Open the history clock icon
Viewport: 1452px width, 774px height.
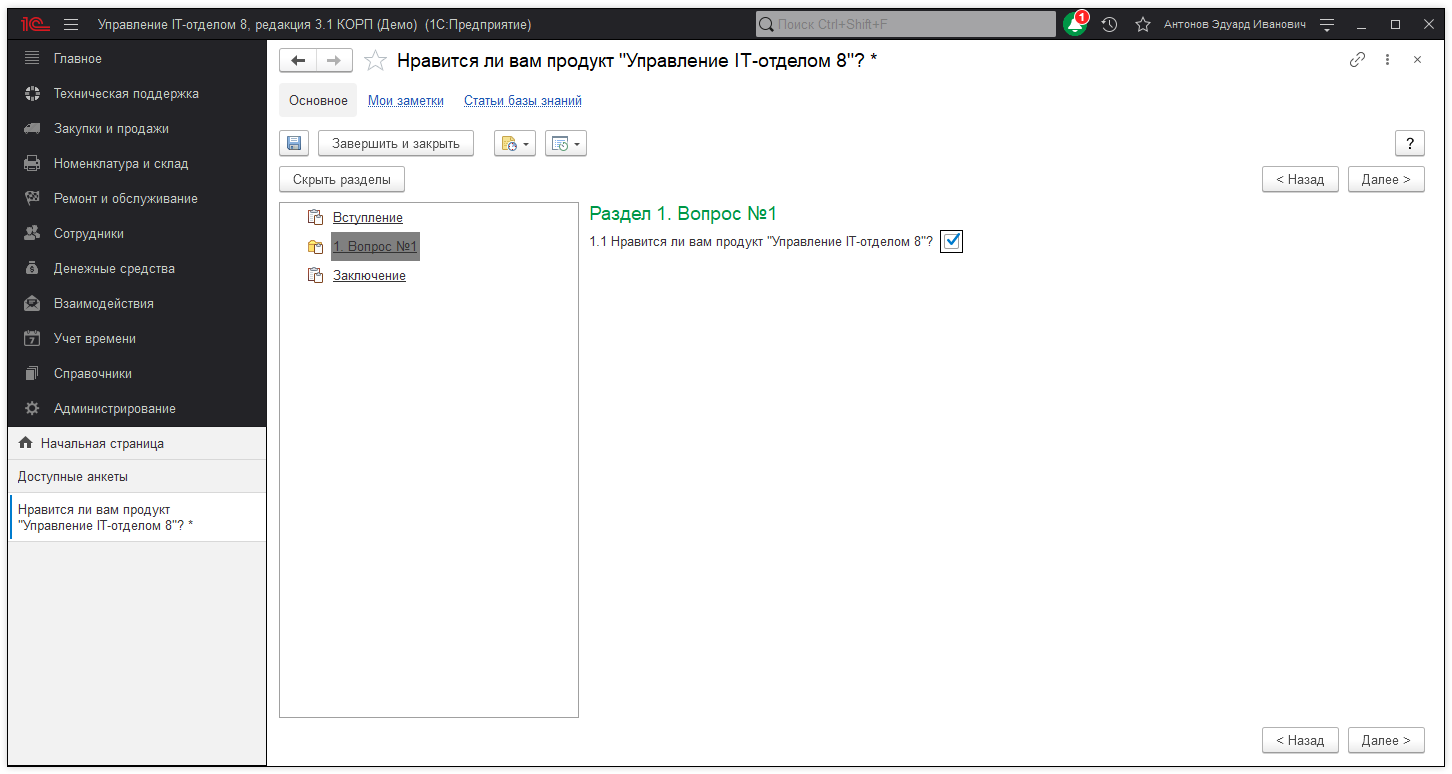1109,24
